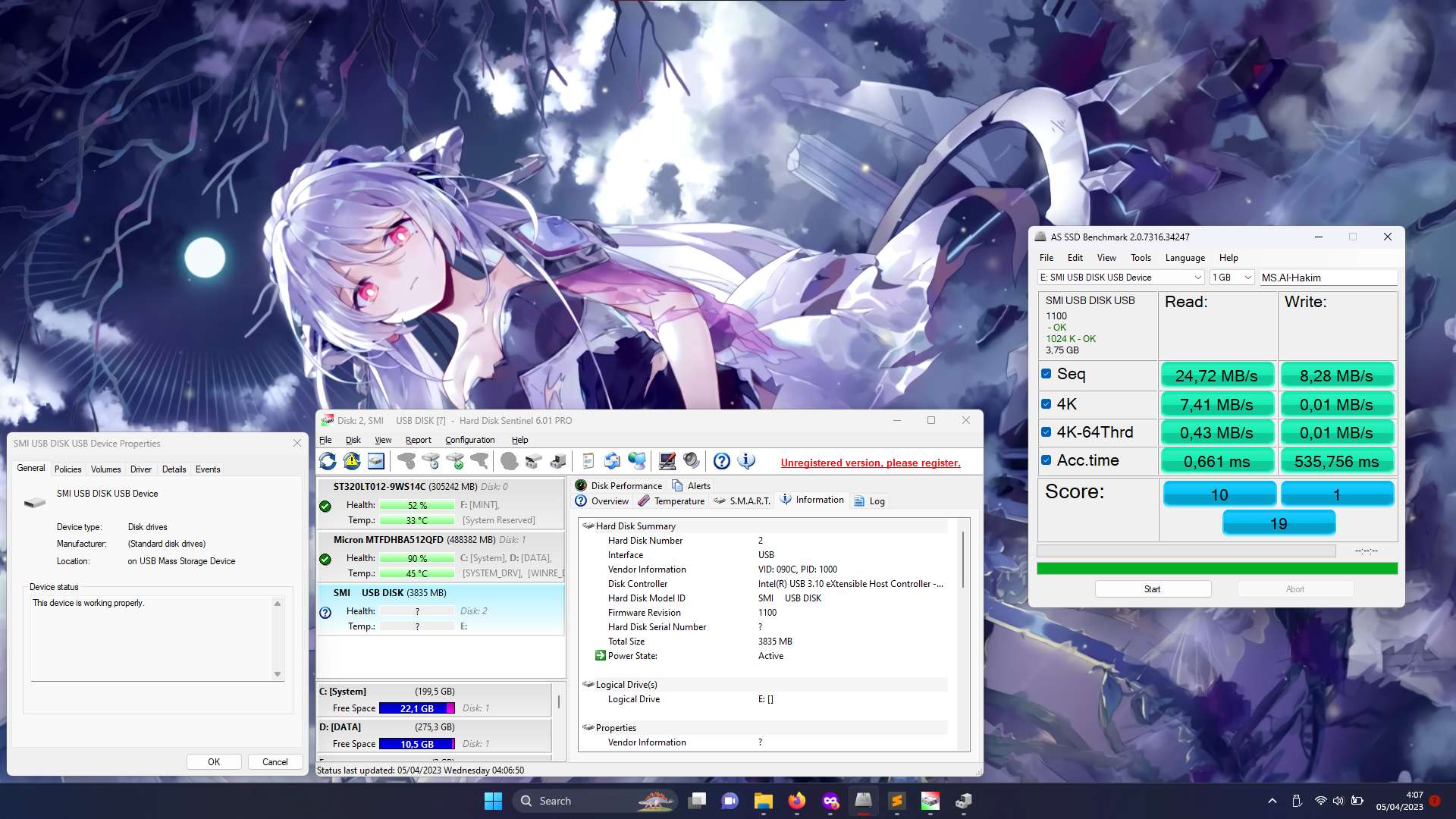The image size is (1456, 819).
Task: Click the blue question mark help icon in toolbar
Action: [722, 461]
